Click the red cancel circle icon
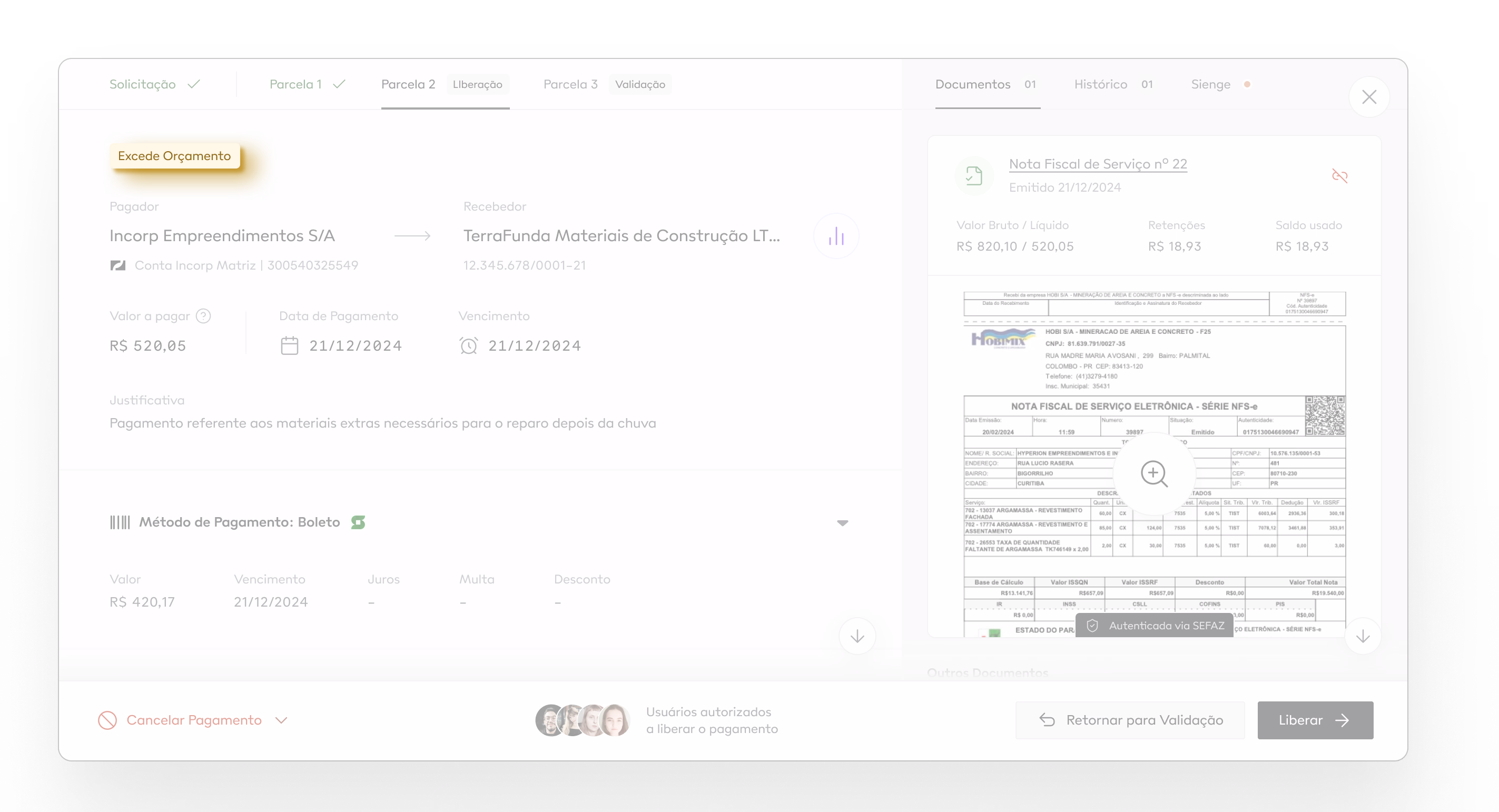1499x812 pixels. click(107, 720)
